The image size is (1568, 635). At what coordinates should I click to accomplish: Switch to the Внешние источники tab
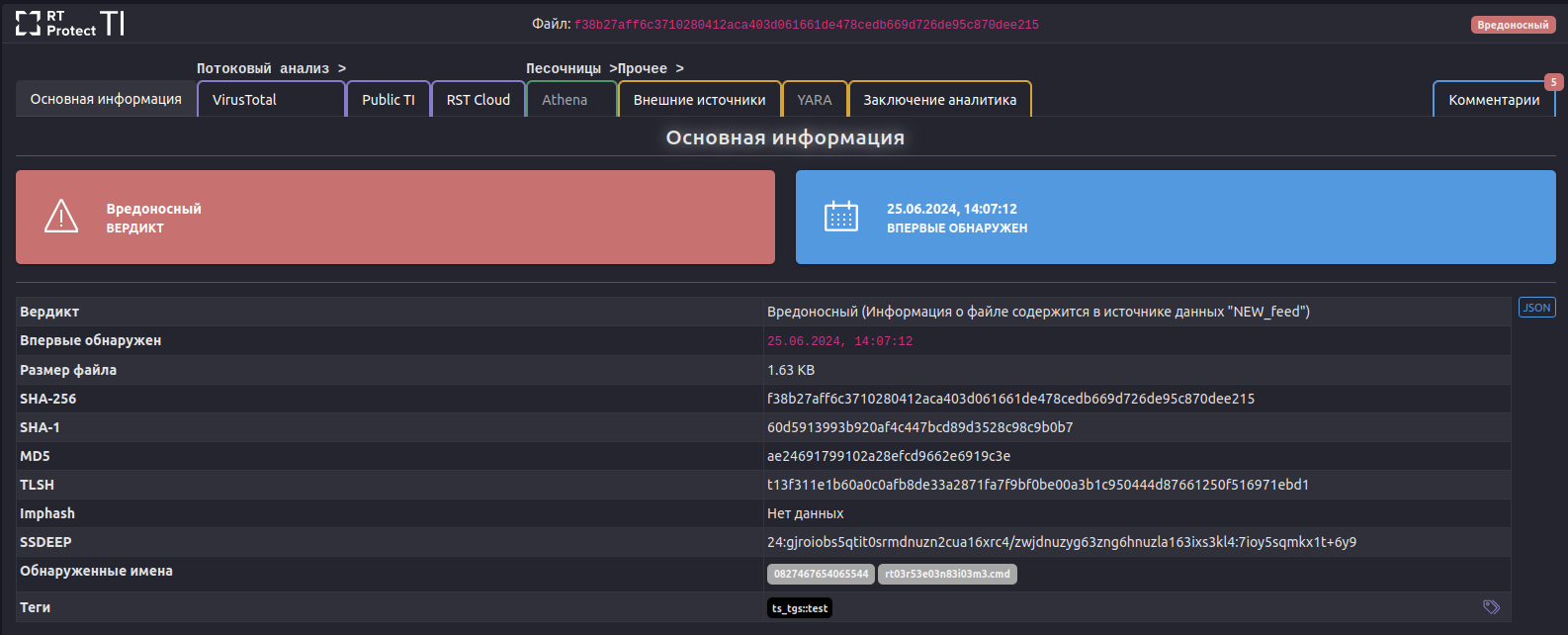point(699,100)
